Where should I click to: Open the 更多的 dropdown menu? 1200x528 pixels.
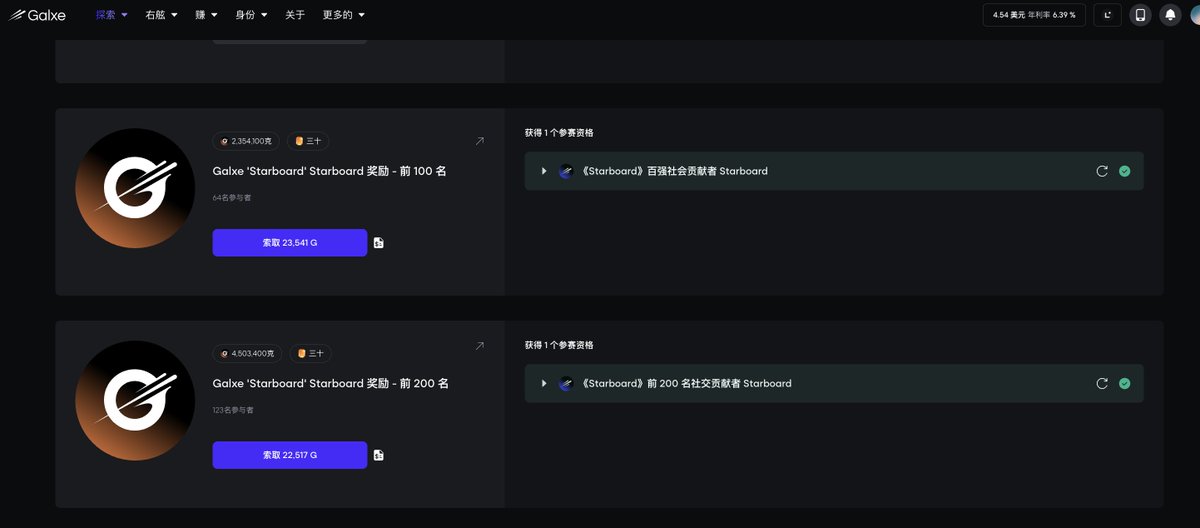point(343,15)
